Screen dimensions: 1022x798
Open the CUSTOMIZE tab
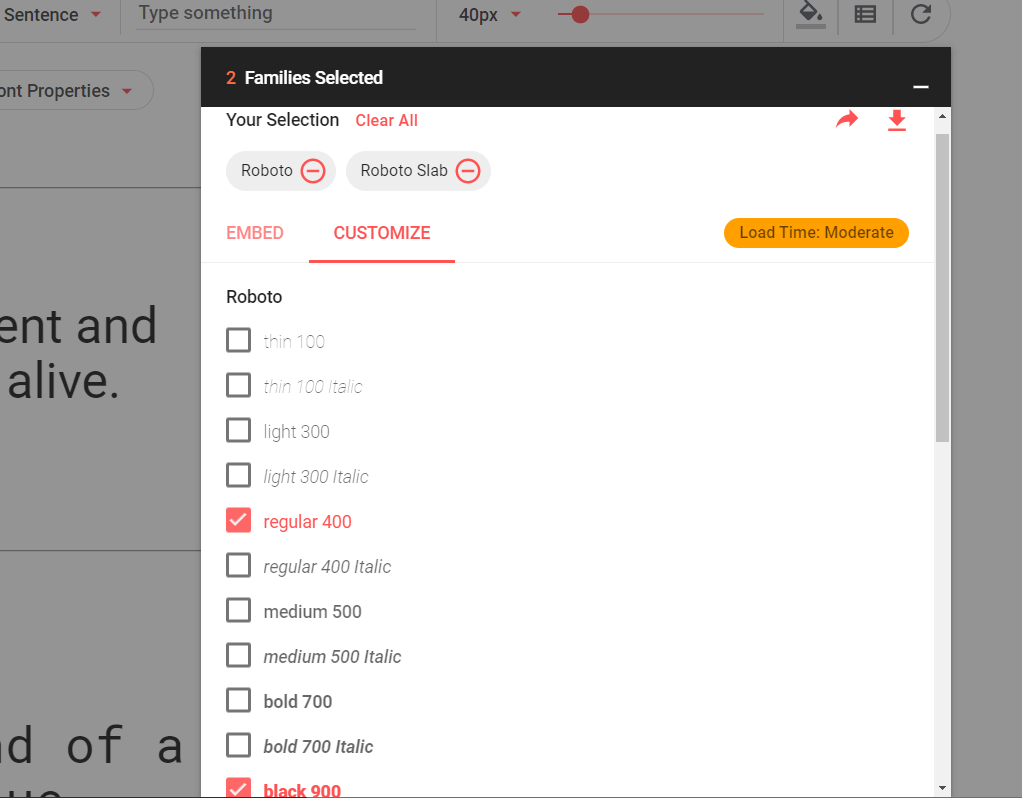click(382, 233)
